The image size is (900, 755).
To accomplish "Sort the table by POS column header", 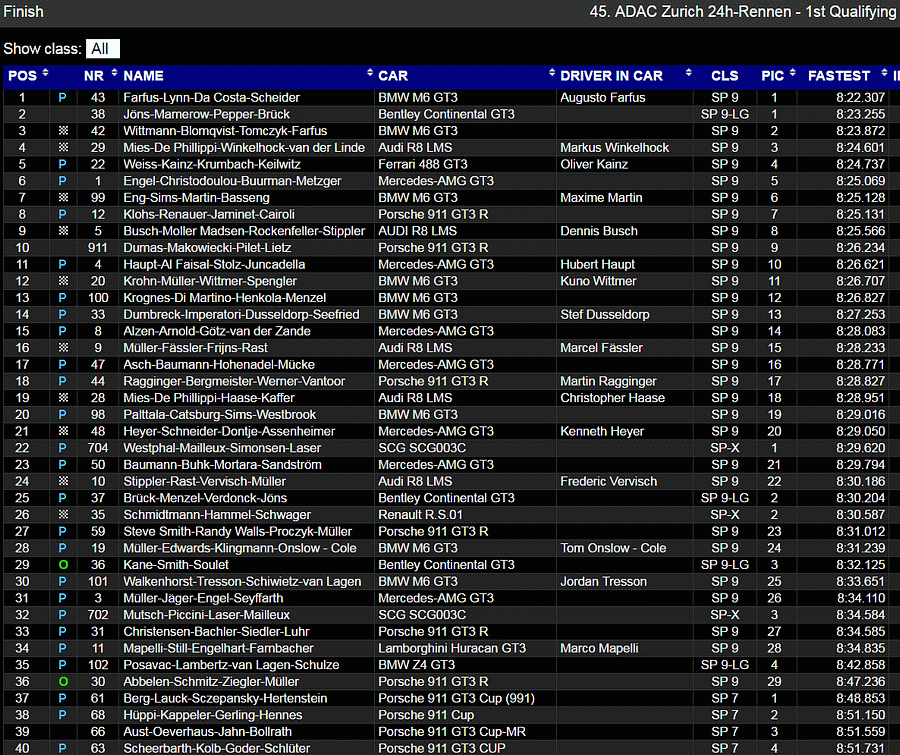I will [22, 76].
